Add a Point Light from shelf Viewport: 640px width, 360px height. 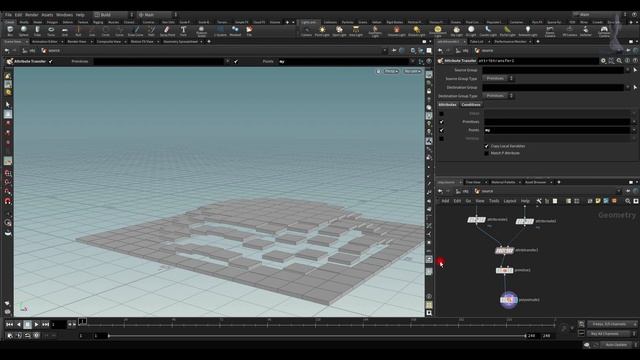click(322, 31)
